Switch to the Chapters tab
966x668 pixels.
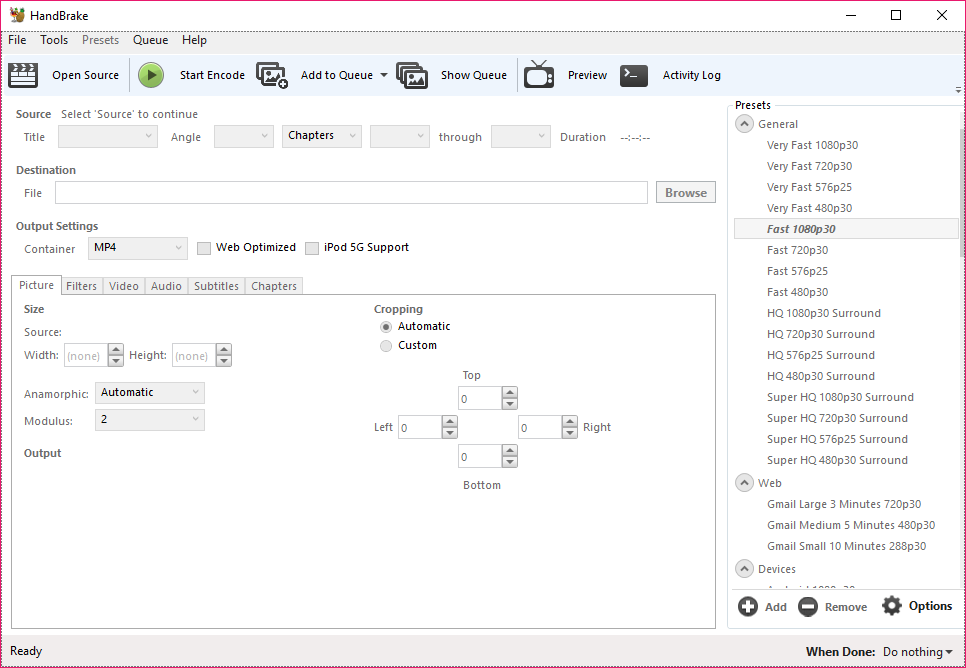pyautogui.click(x=274, y=286)
